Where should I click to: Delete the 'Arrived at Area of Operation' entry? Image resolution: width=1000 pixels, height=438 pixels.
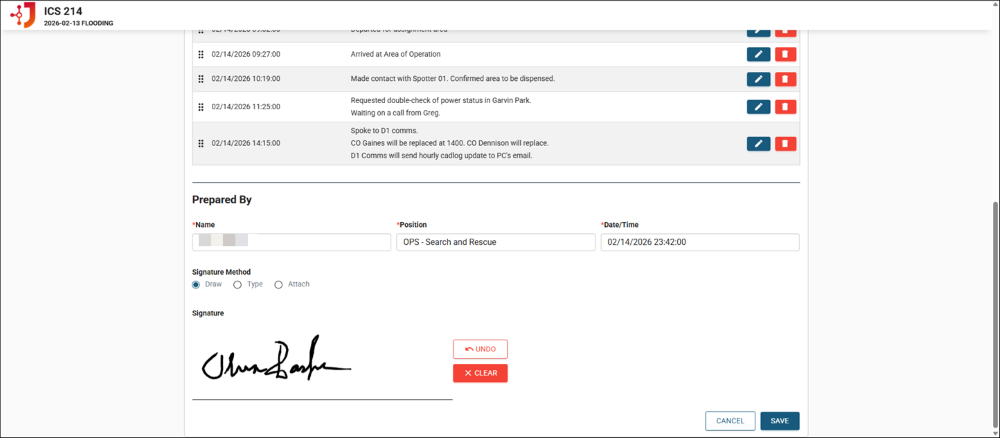pos(785,54)
